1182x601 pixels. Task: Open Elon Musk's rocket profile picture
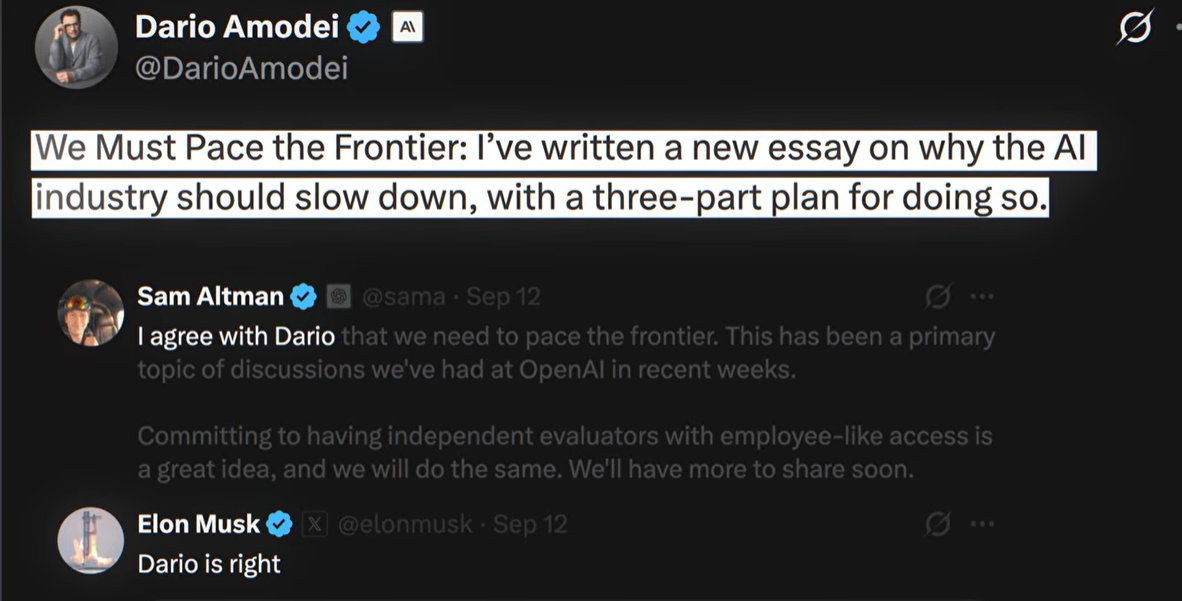click(x=90, y=540)
